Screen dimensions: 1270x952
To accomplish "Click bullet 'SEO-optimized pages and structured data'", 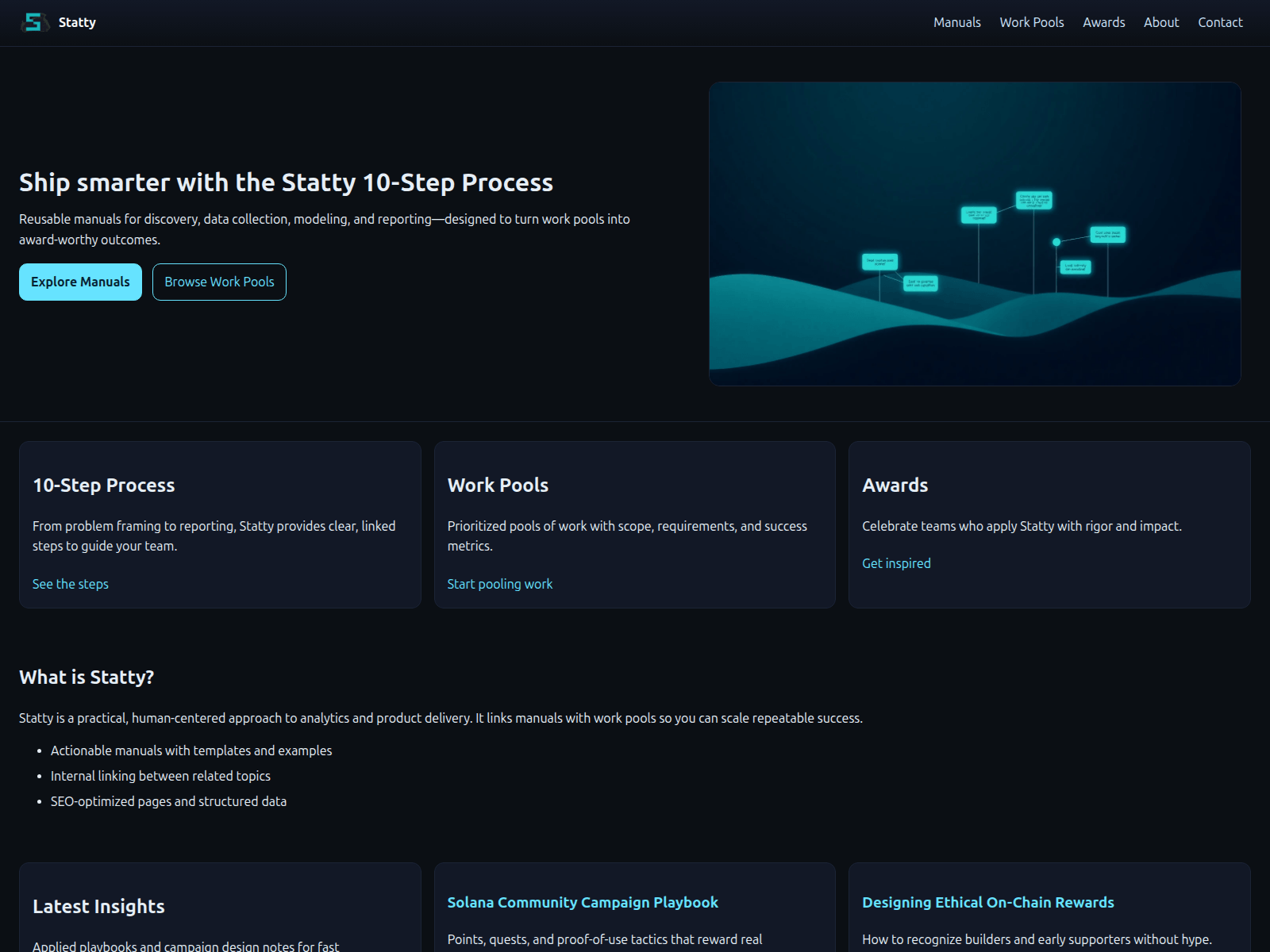I will (x=168, y=801).
